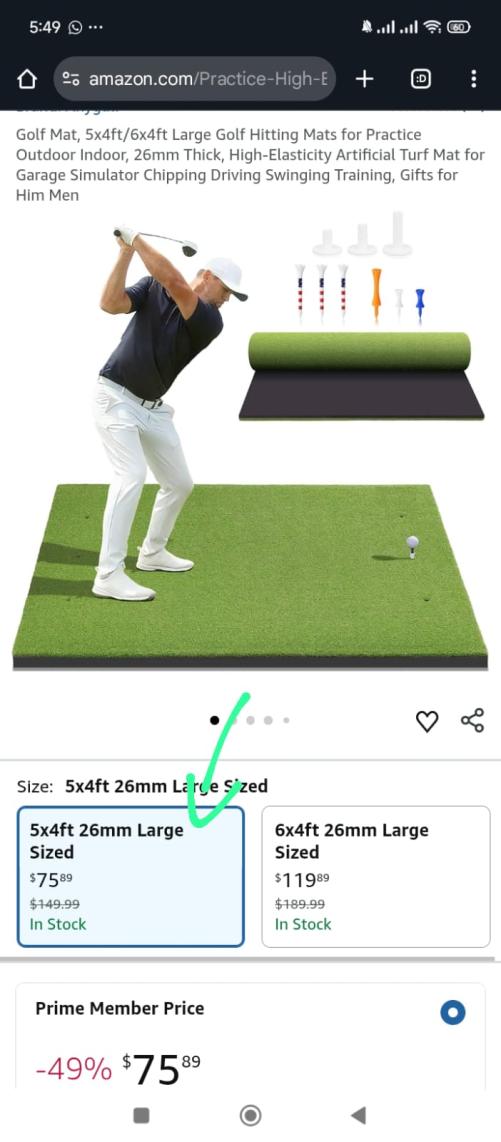501x1142 pixels.
Task: Select Prime Member Price radio button
Action: [x=453, y=1012]
